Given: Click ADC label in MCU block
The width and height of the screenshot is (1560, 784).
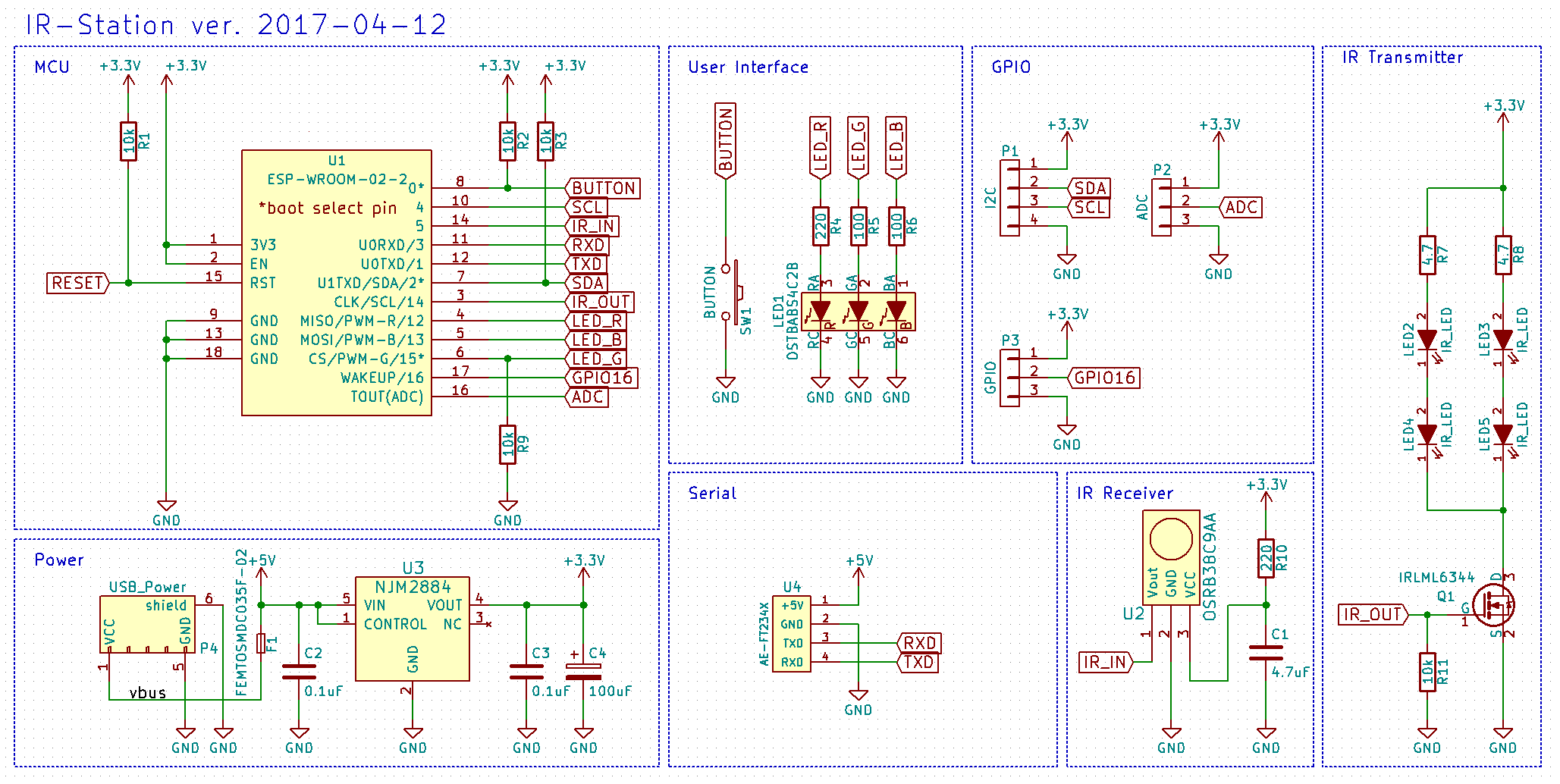Looking at the screenshot, I should click(x=587, y=397).
